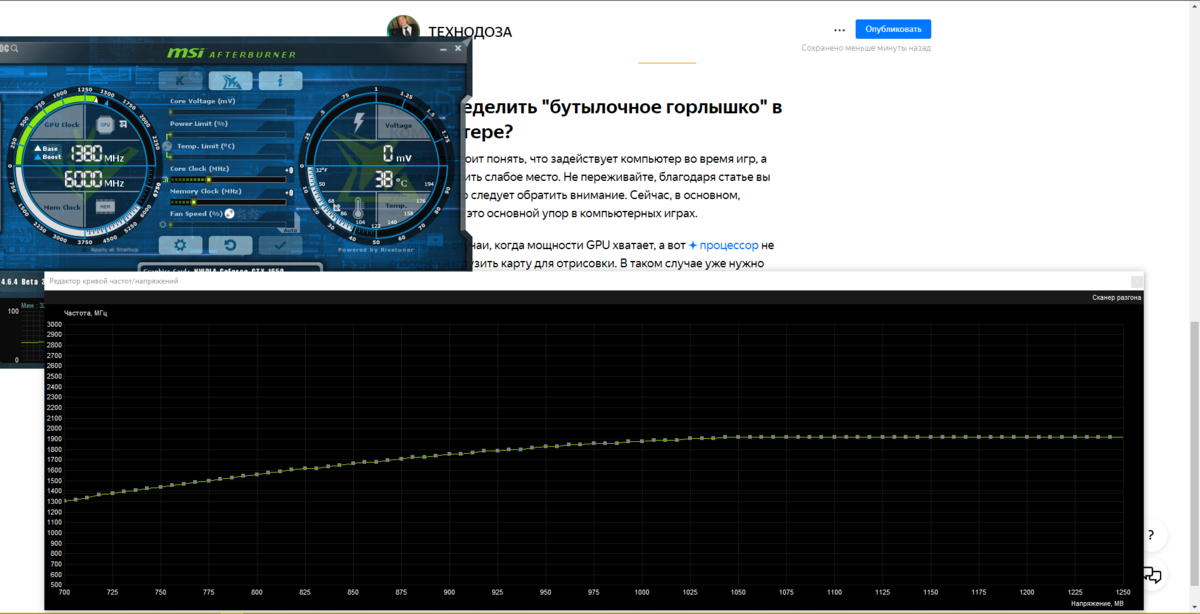Image resolution: width=1200 pixels, height=614 pixels.
Task: Click the Core Clock +0 offset value
Action: (290, 170)
